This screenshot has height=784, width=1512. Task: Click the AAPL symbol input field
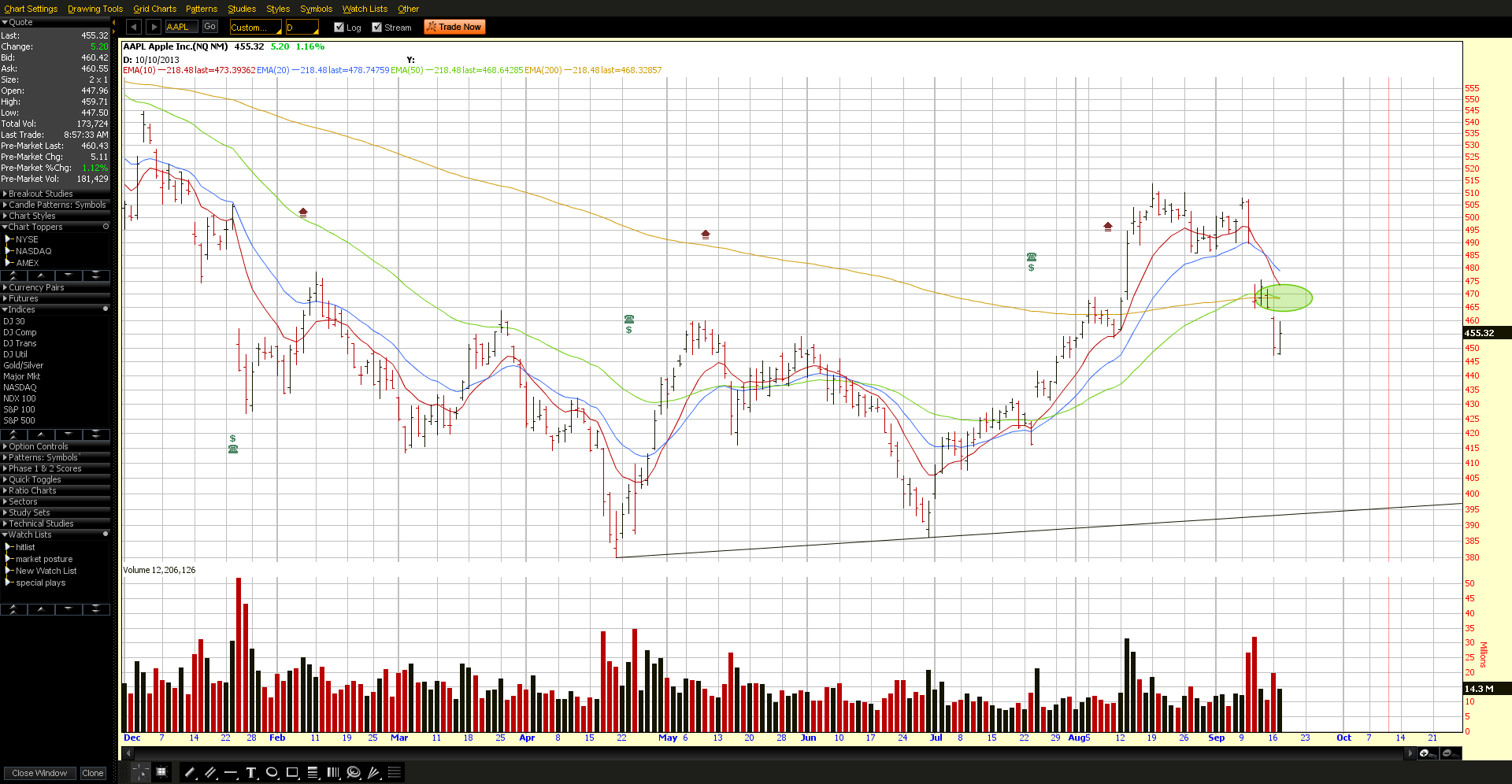pos(181,27)
